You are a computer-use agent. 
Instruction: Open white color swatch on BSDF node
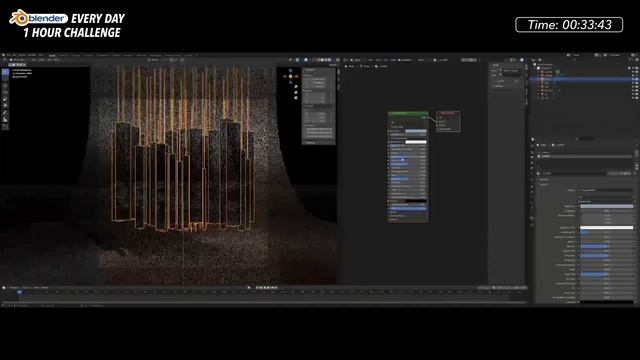[416, 142]
